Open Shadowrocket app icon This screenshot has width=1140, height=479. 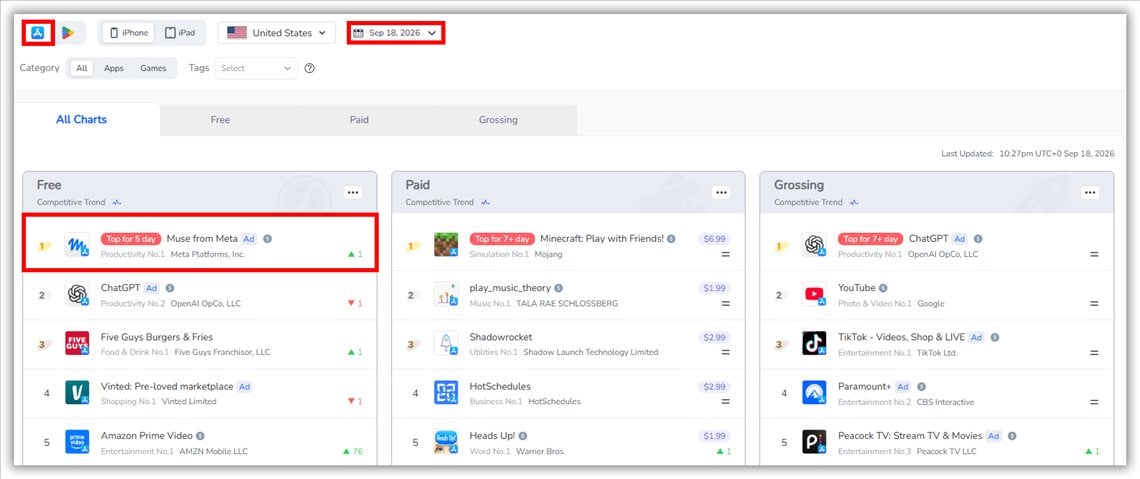pyautogui.click(x=446, y=343)
